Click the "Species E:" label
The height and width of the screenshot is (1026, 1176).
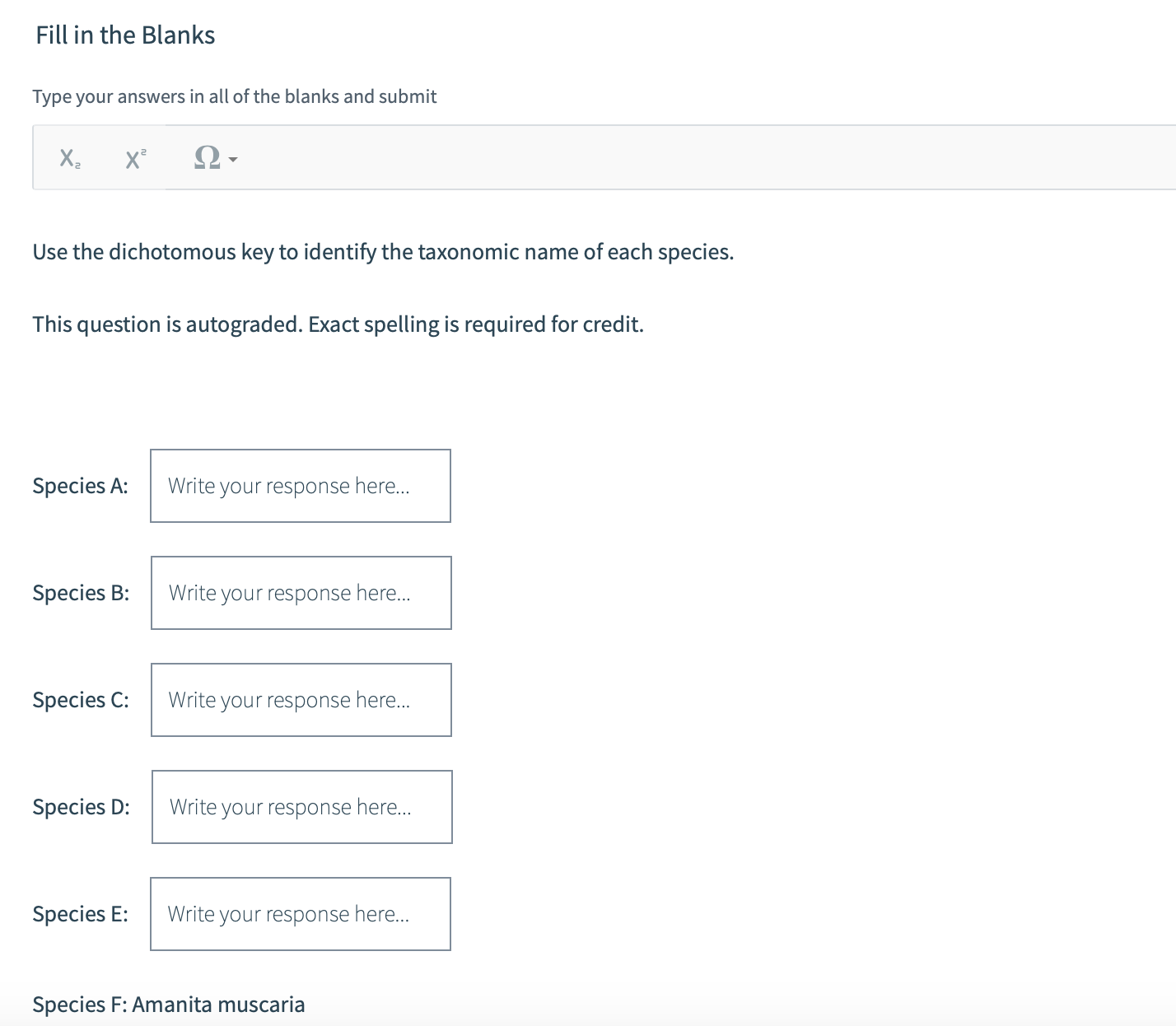pos(81,914)
